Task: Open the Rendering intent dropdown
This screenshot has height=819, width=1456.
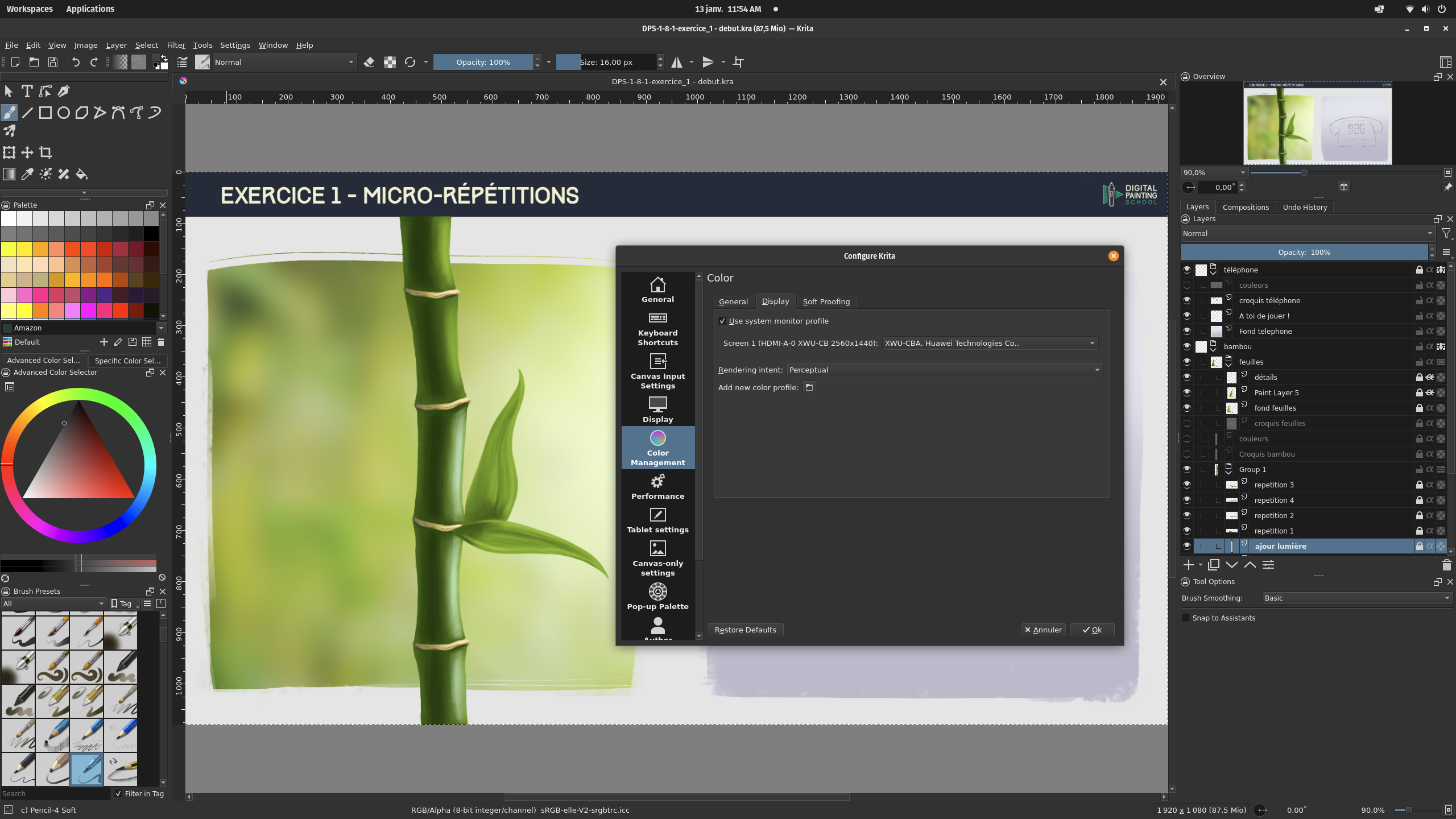Action: click(x=944, y=370)
